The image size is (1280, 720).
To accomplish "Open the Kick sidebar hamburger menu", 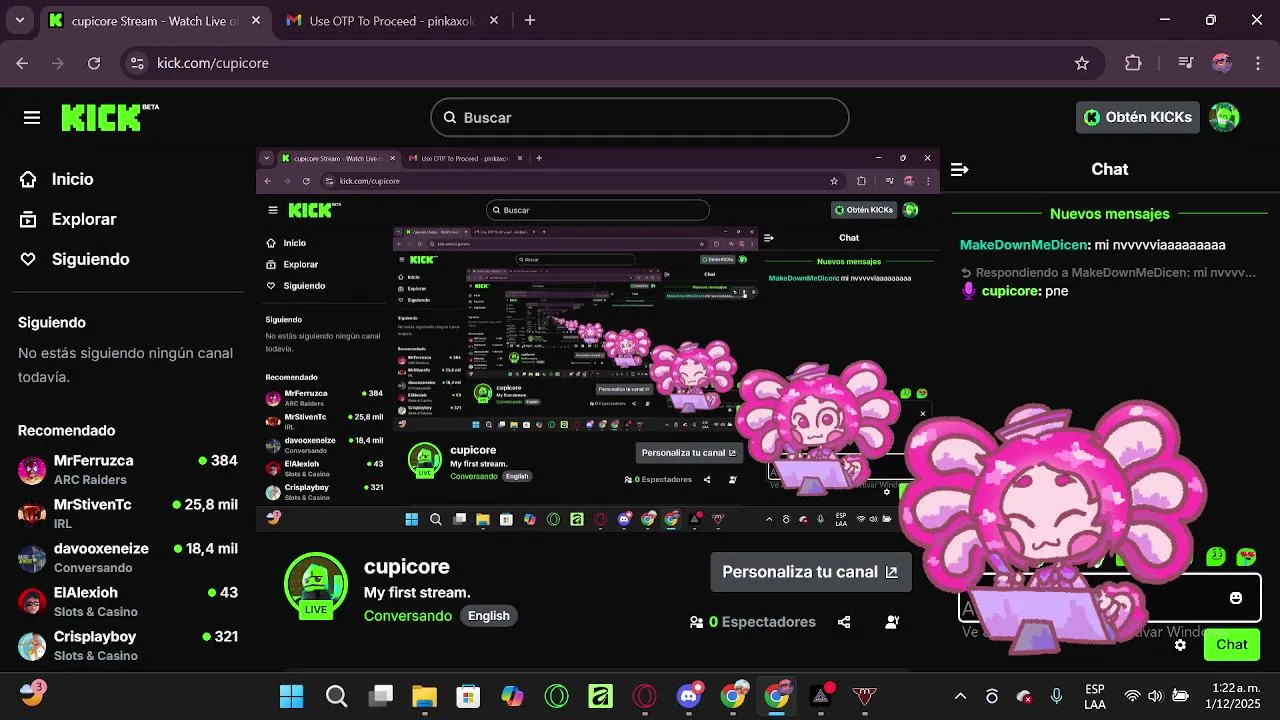I will tap(32, 118).
